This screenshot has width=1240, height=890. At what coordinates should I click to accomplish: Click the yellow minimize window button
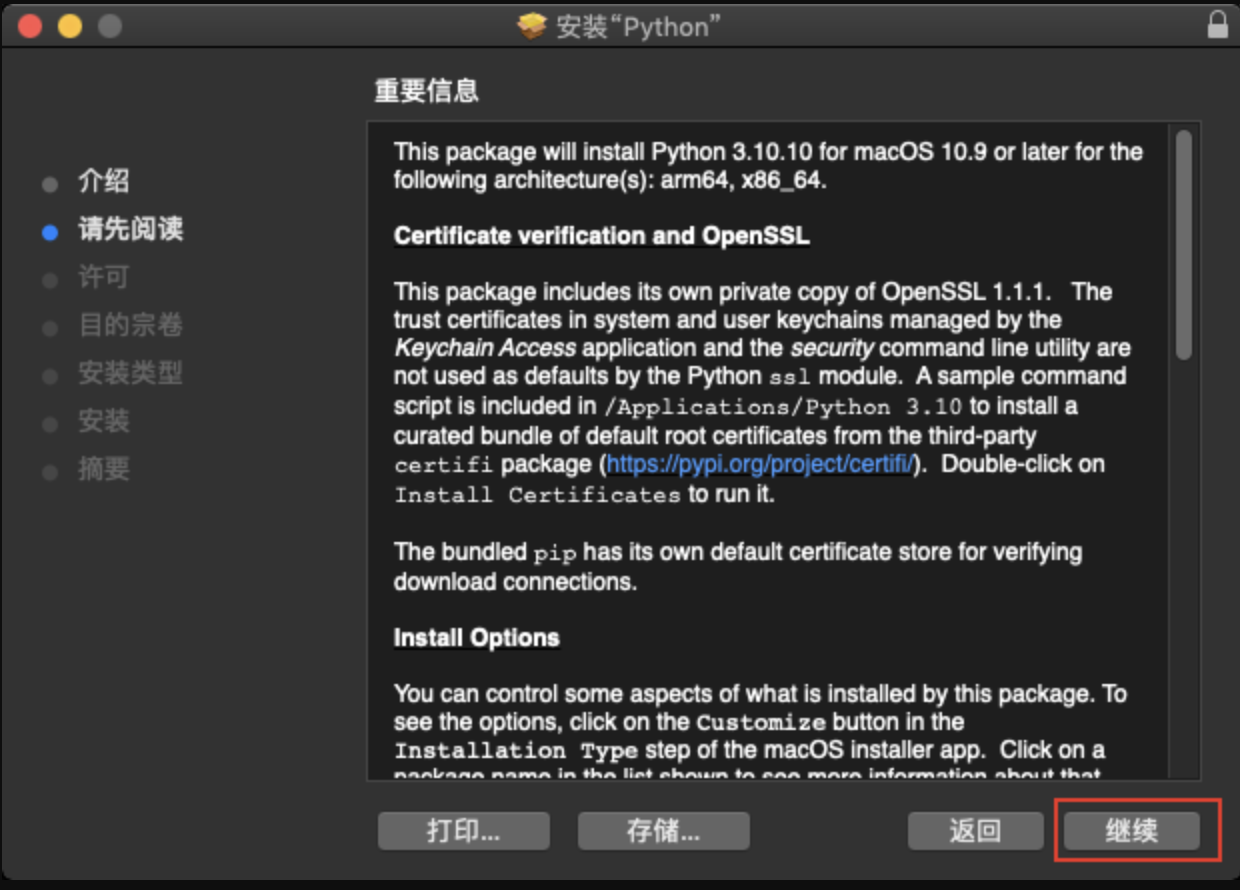[x=69, y=26]
